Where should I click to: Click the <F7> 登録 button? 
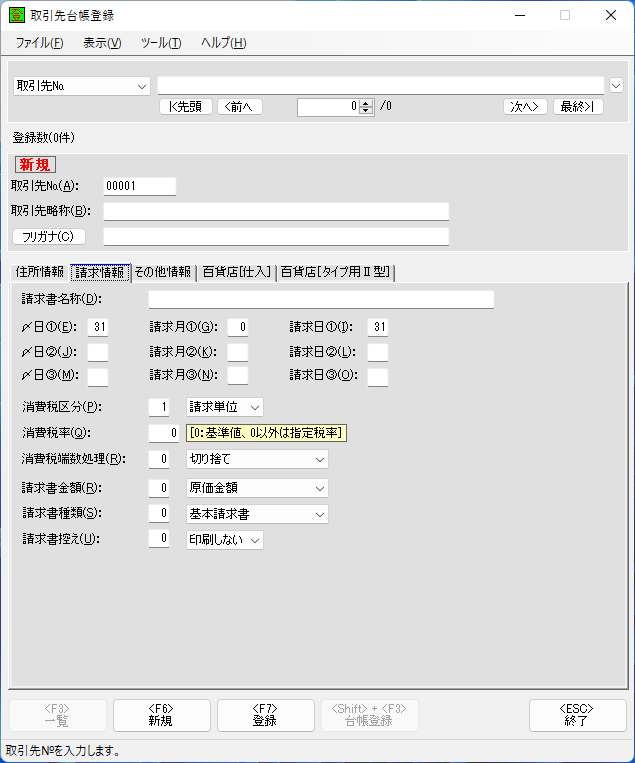pos(266,715)
